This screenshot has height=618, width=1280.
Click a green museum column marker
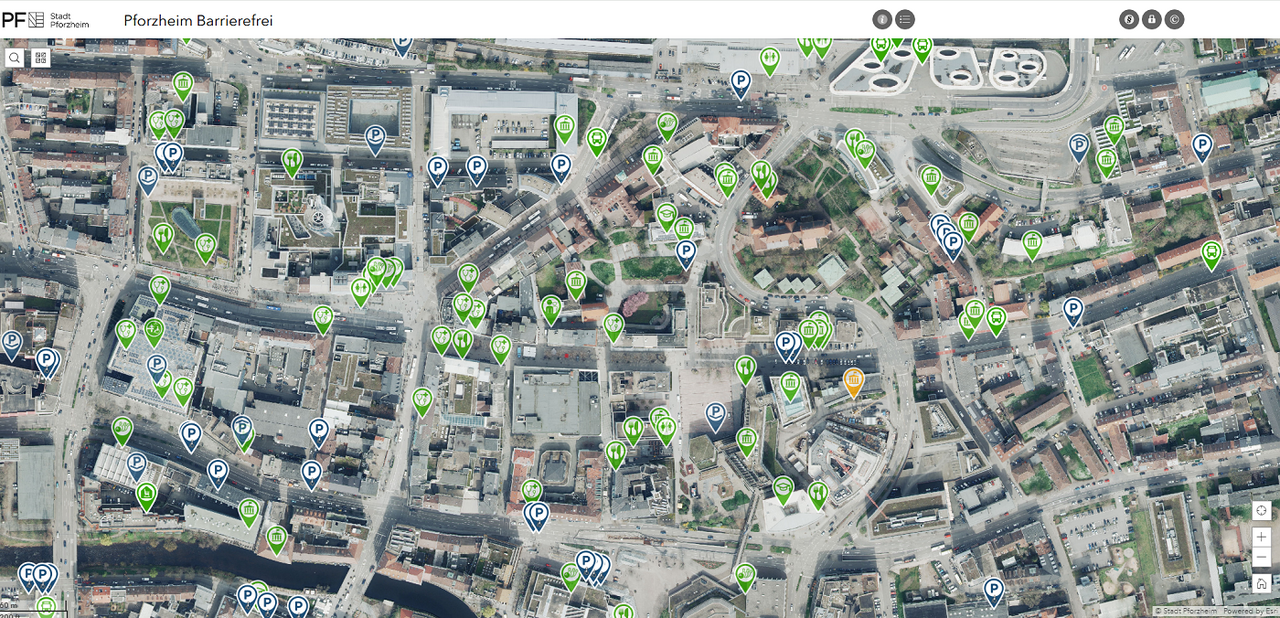(x=577, y=283)
